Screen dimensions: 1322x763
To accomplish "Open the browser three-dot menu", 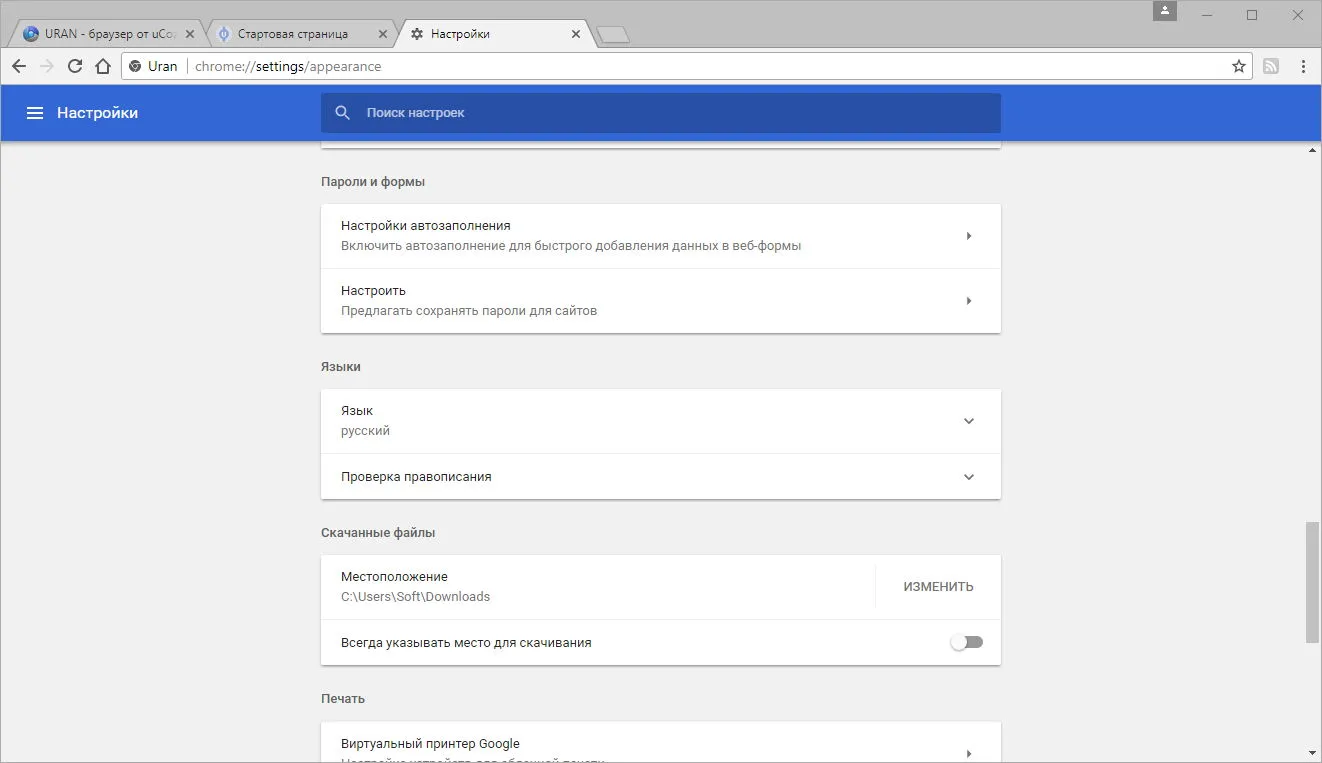I will (x=1303, y=66).
